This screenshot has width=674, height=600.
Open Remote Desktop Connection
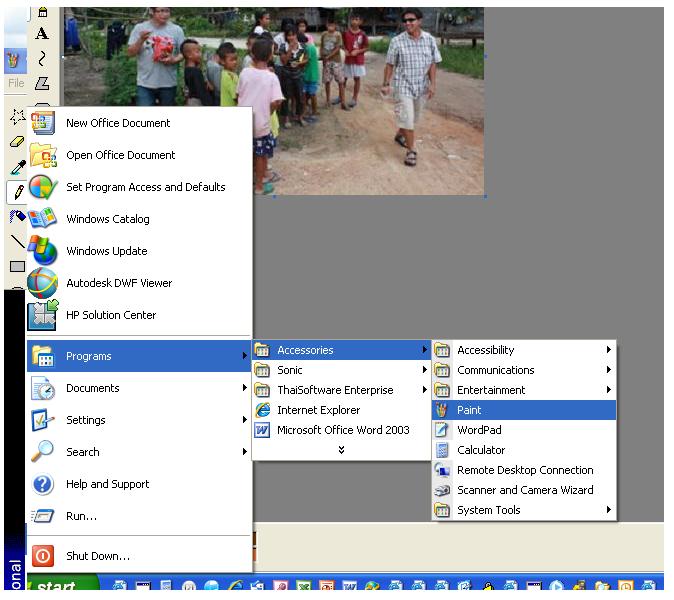tap(524, 470)
